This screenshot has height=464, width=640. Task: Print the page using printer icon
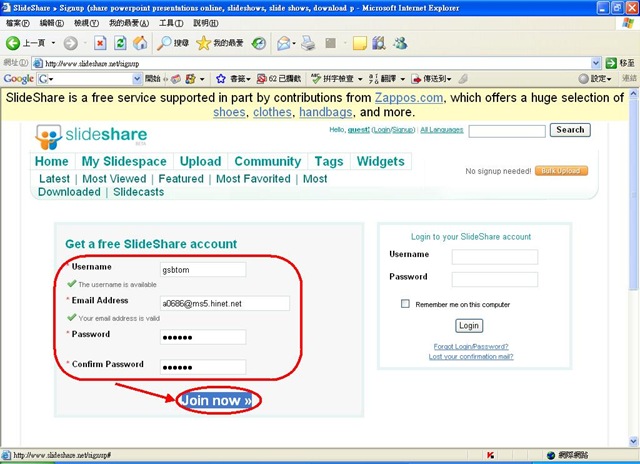pos(308,43)
